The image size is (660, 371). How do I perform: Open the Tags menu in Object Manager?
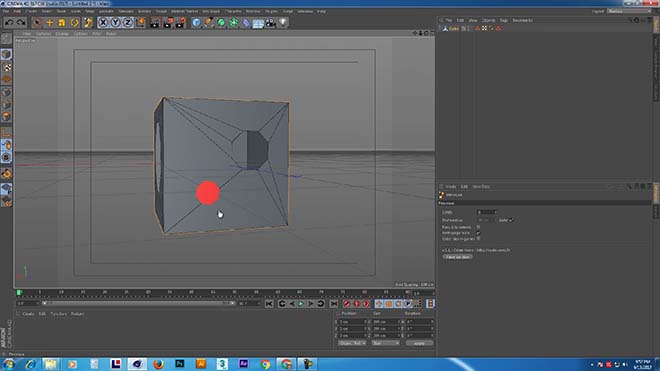click(x=504, y=20)
